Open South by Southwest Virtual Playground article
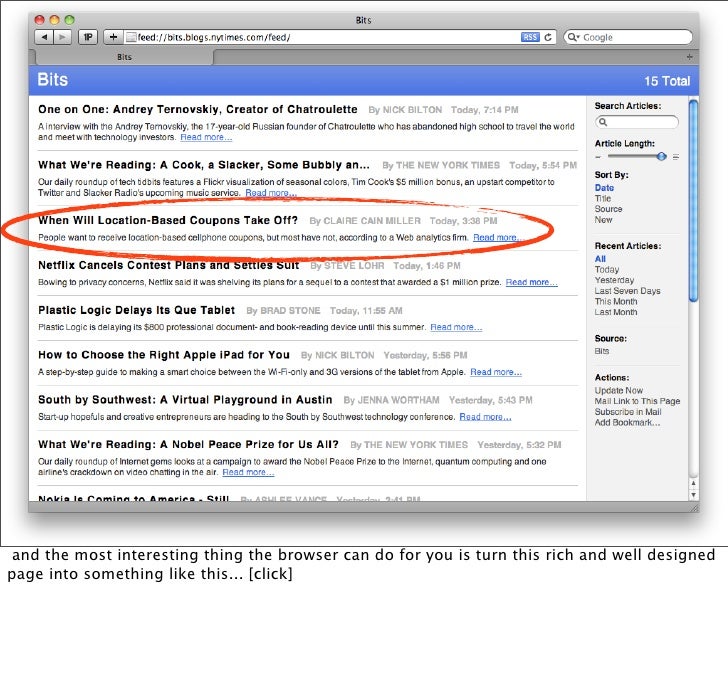Image resolution: width=728 pixels, height=675 pixels. point(185,400)
